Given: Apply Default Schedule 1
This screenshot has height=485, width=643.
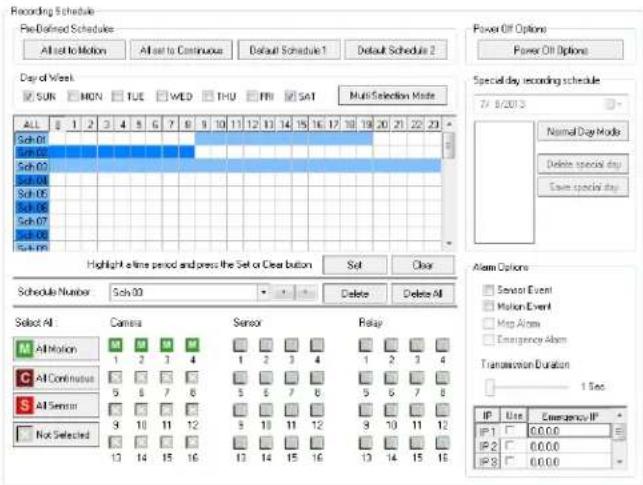Looking at the screenshot, I should pyautogui.click(x=289, y=50).
